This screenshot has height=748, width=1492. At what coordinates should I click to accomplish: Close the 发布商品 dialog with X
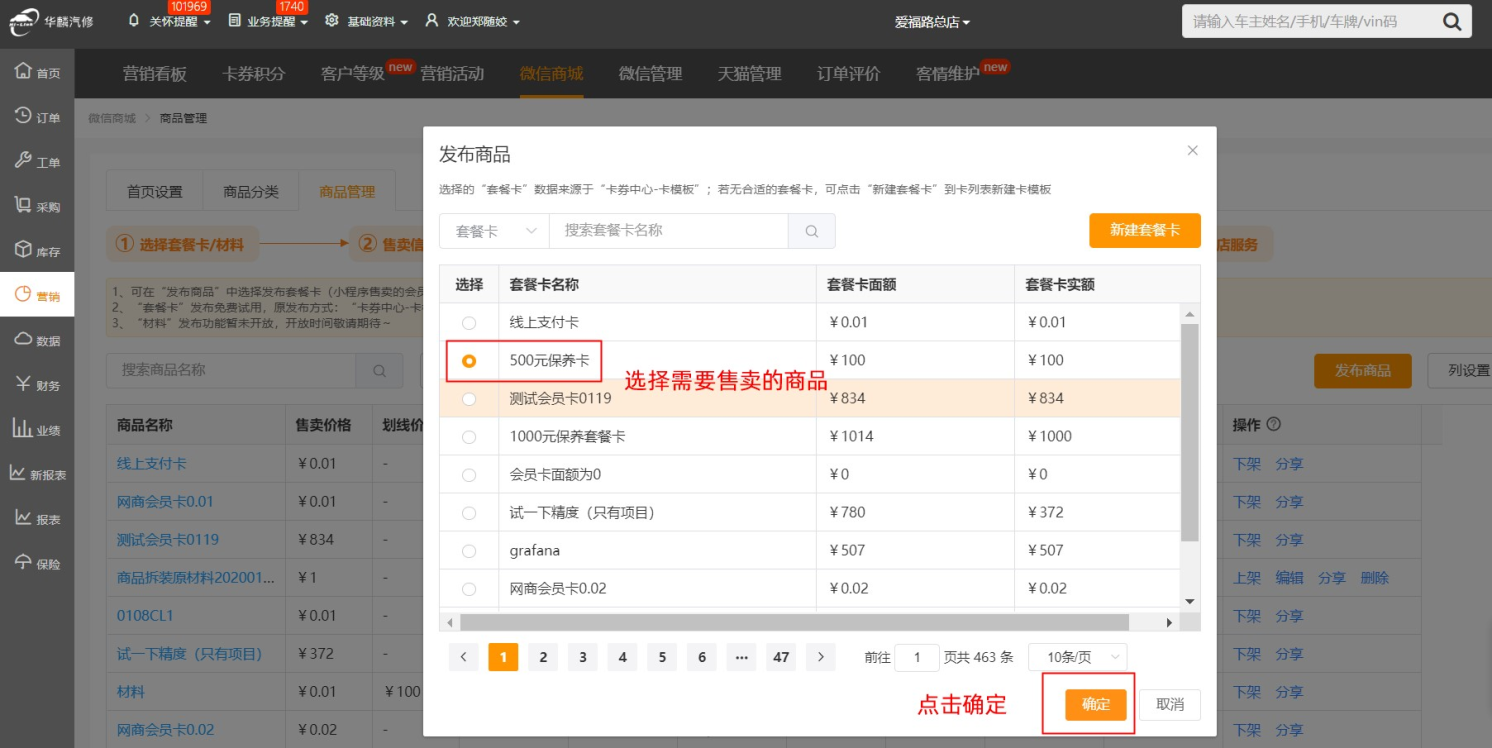click(1192, 151)
